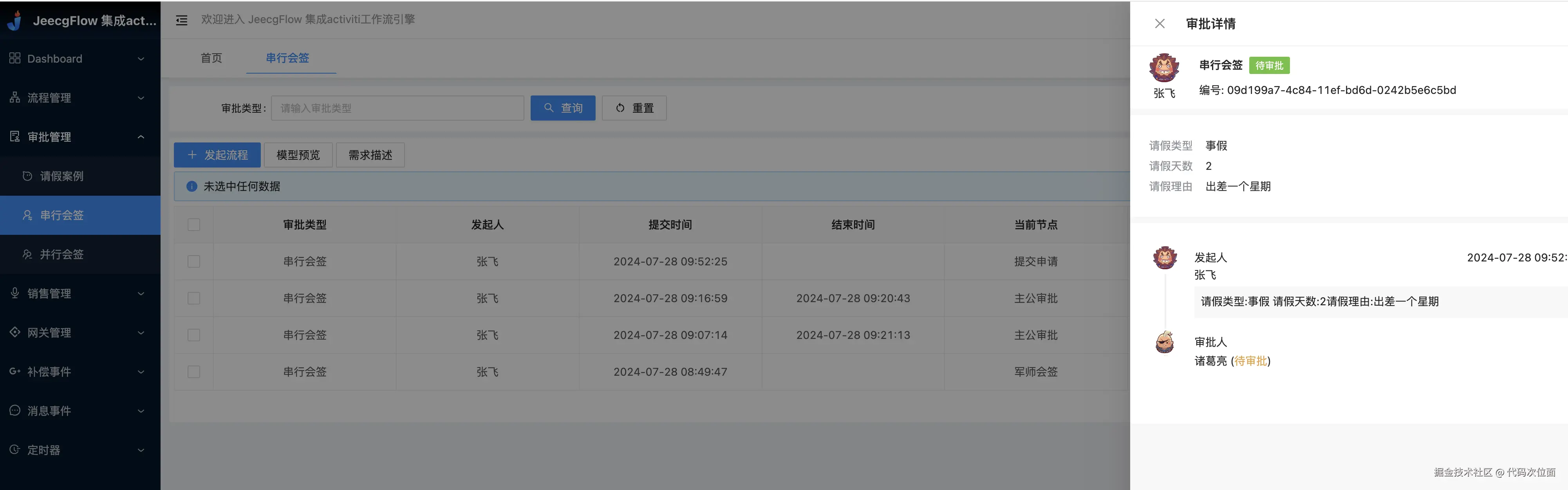
Task: Click Zhang Fei's avatar in detail header
Action: pyautogui.click(x=1164, y=68)
